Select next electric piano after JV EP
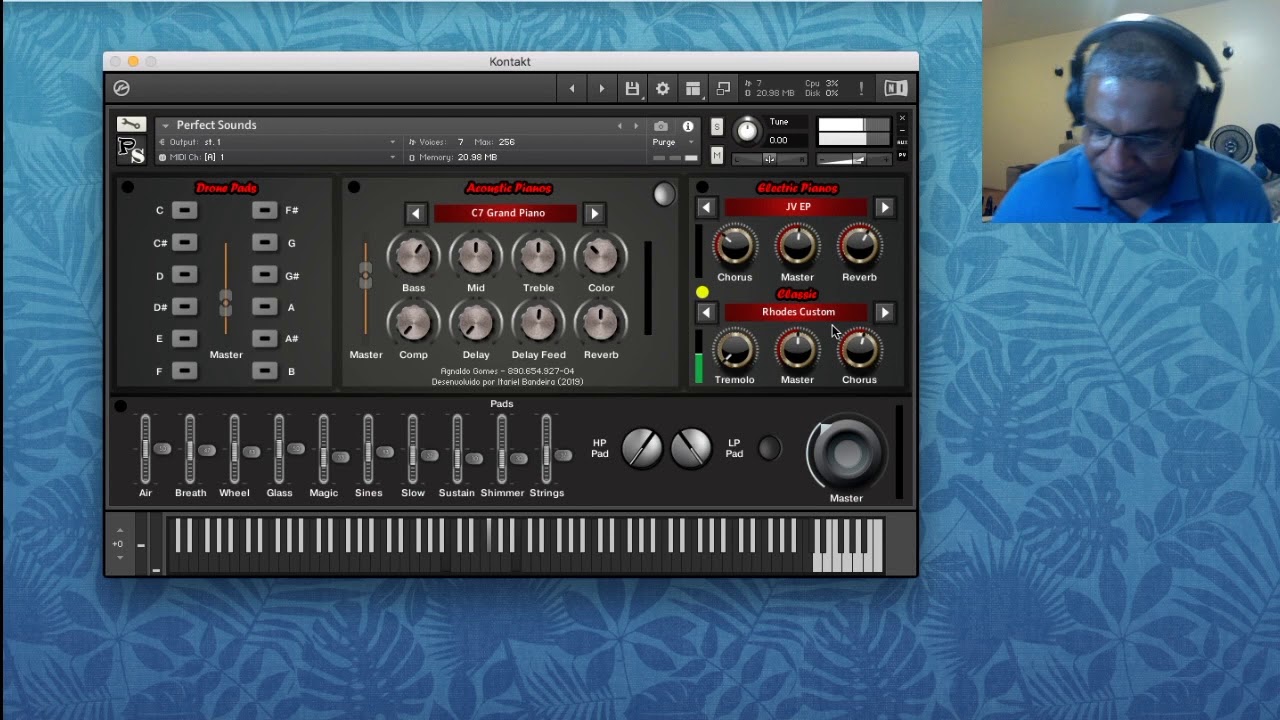This screenshot has height=720, width=1280. [x=884, y=207]
